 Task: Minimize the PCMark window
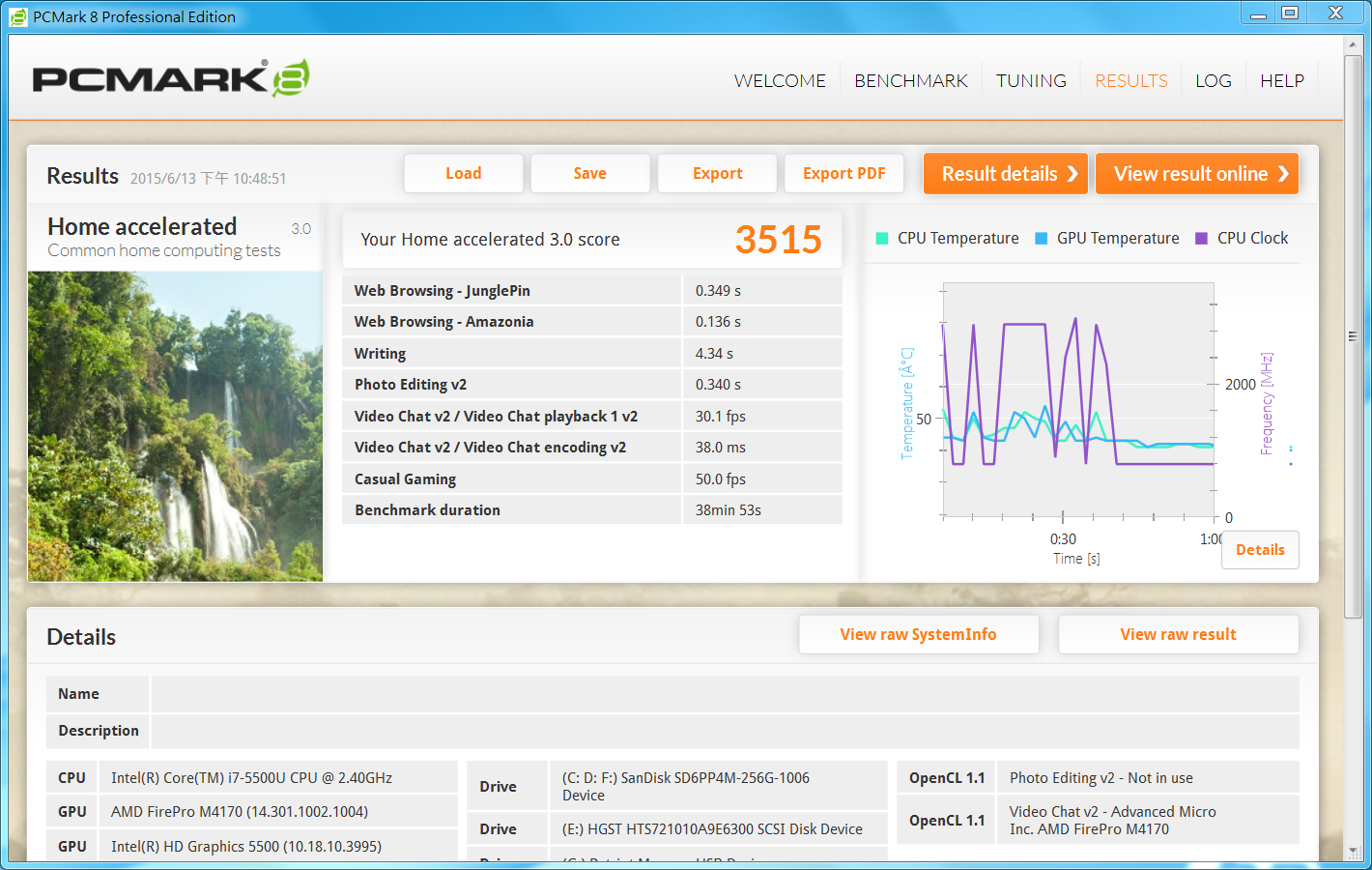1258,13
